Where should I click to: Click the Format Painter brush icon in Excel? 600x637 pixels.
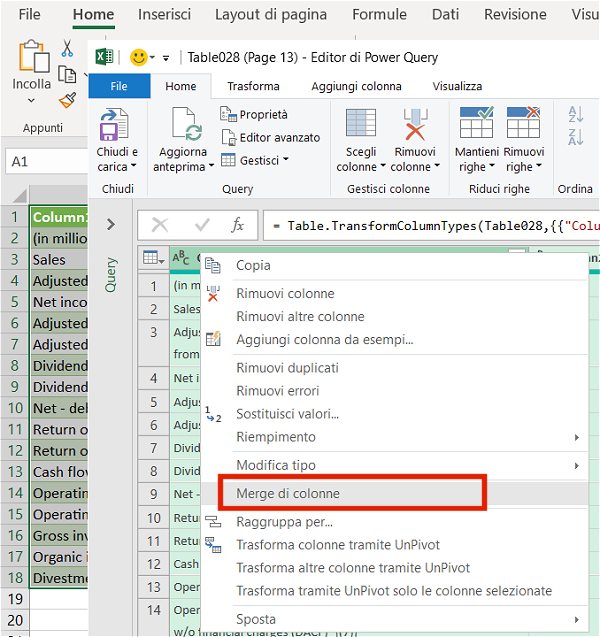tap(67, 100)
